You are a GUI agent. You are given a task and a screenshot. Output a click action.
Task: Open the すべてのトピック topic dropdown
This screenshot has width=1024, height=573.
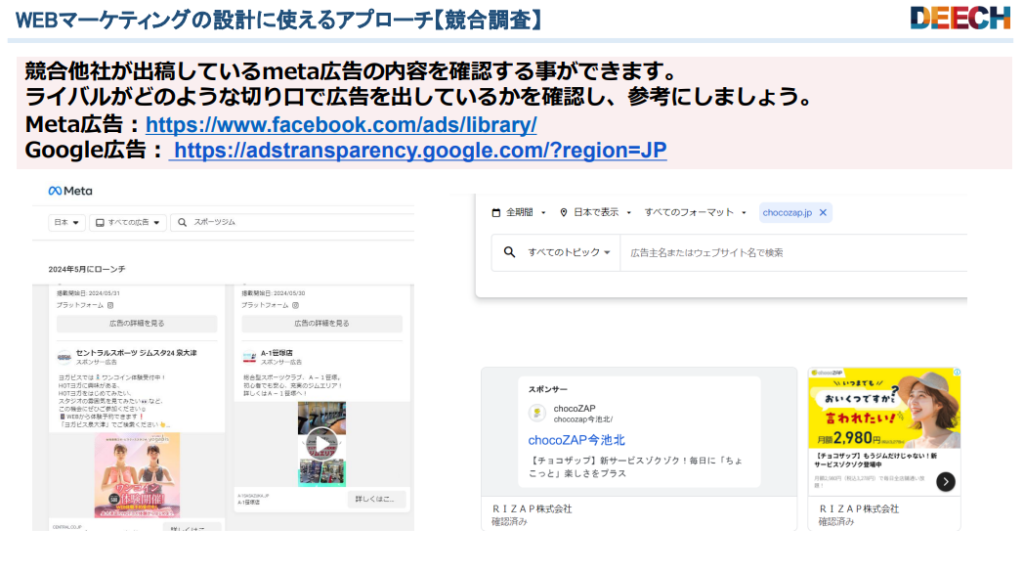(569, 252)
